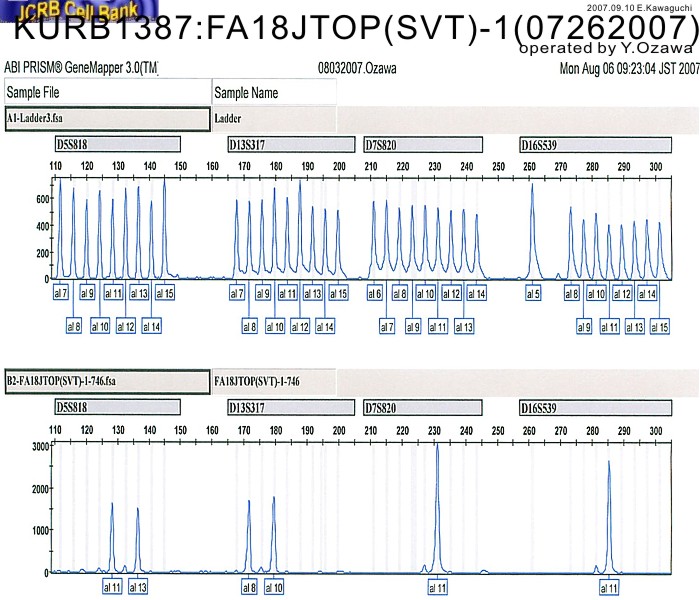Image resolution: width=700 pixels, height=600 pixels.
Task: Click 'al 11' allele label under sample D7S820 peak
Action: pyautogui.click(x=437, y=587)
